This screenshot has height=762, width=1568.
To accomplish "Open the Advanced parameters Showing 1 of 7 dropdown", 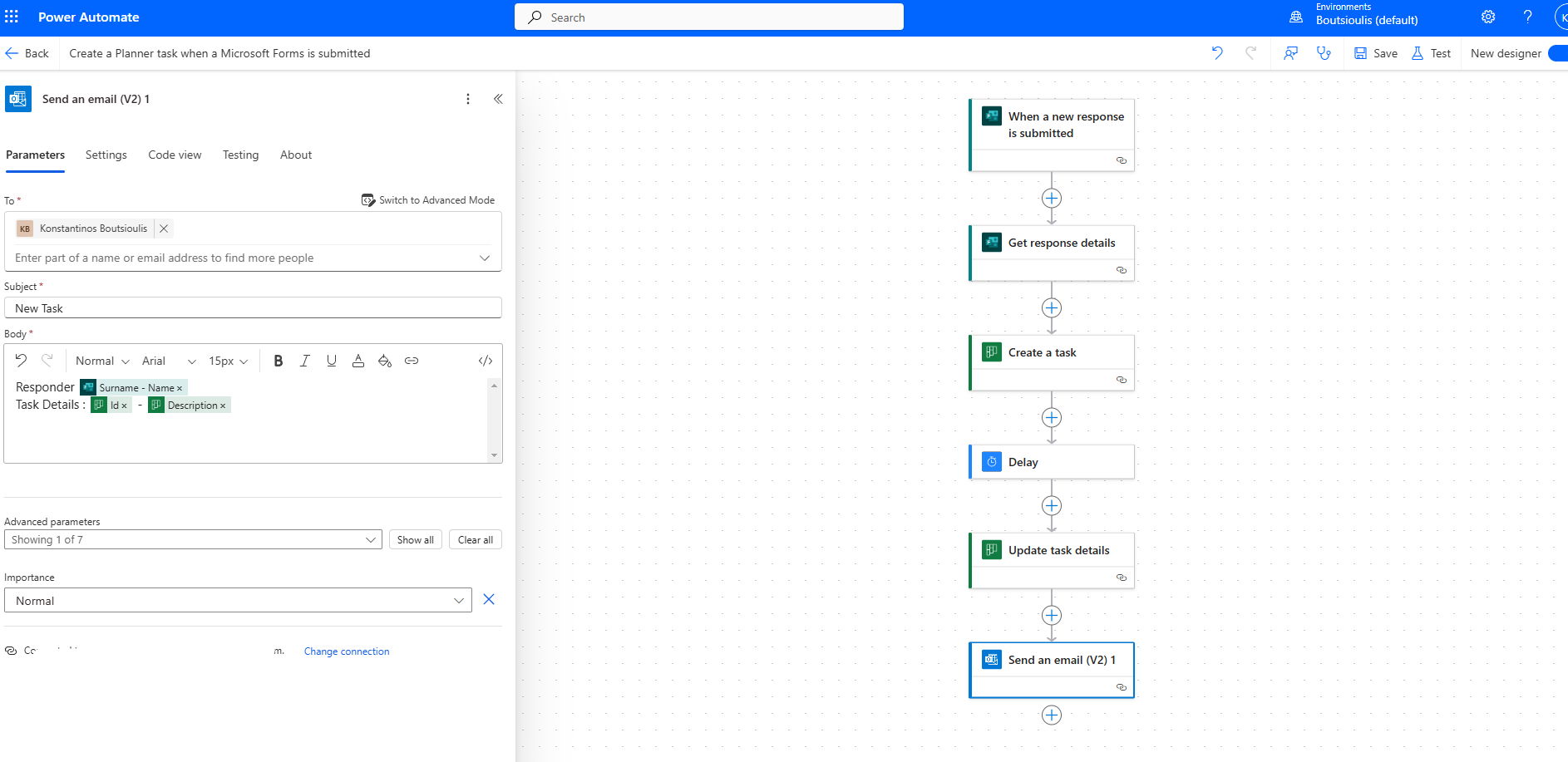I will 193,539.
